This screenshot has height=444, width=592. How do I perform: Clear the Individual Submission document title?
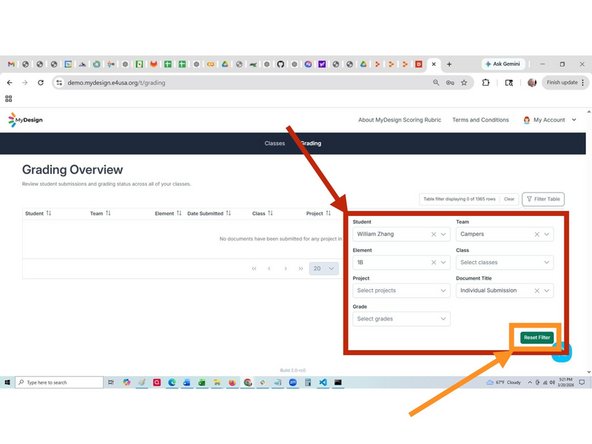click(536, 290)
